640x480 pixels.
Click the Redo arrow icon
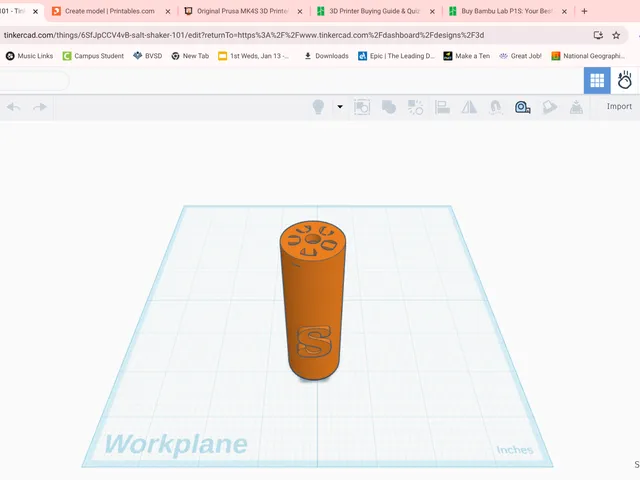coord(40,107)
